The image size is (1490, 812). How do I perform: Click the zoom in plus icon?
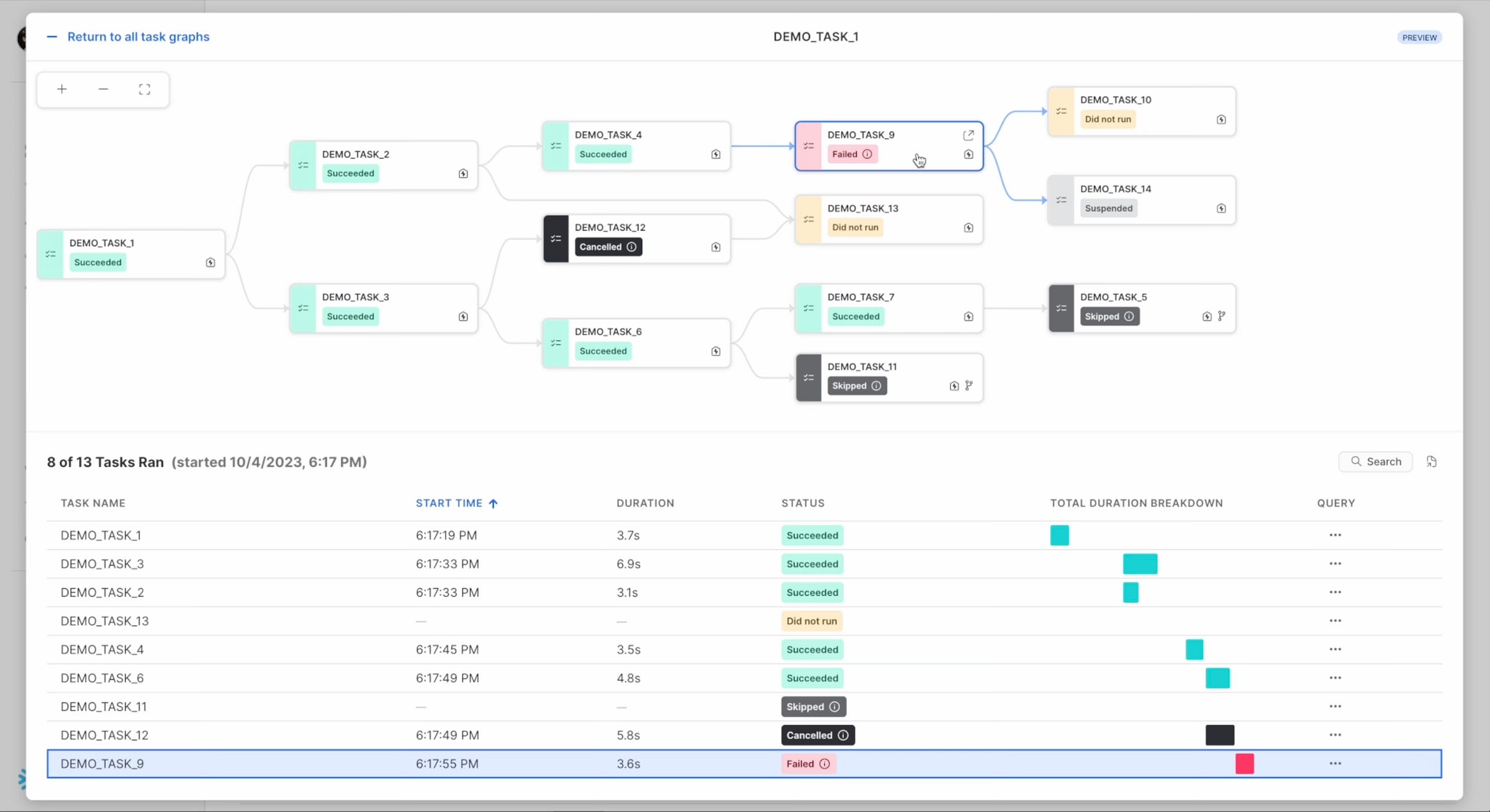62,89
